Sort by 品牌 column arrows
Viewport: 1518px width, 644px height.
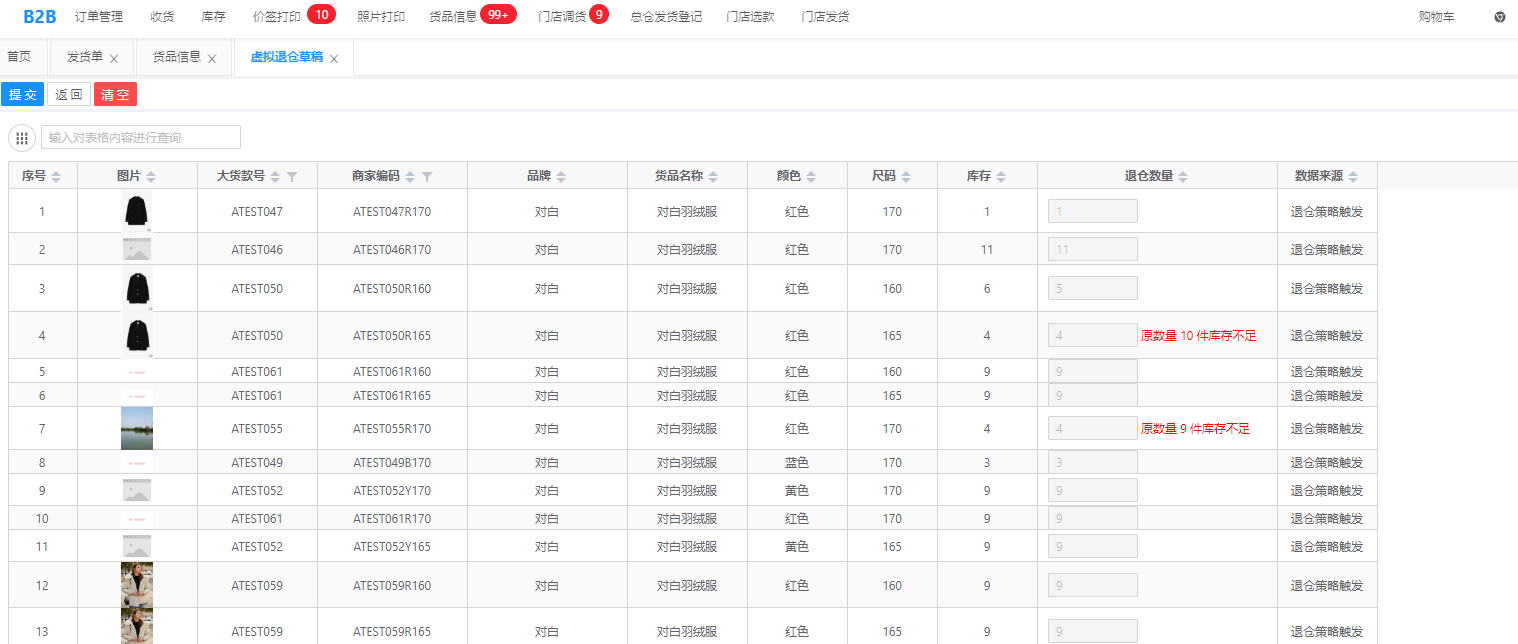point(561,177)
